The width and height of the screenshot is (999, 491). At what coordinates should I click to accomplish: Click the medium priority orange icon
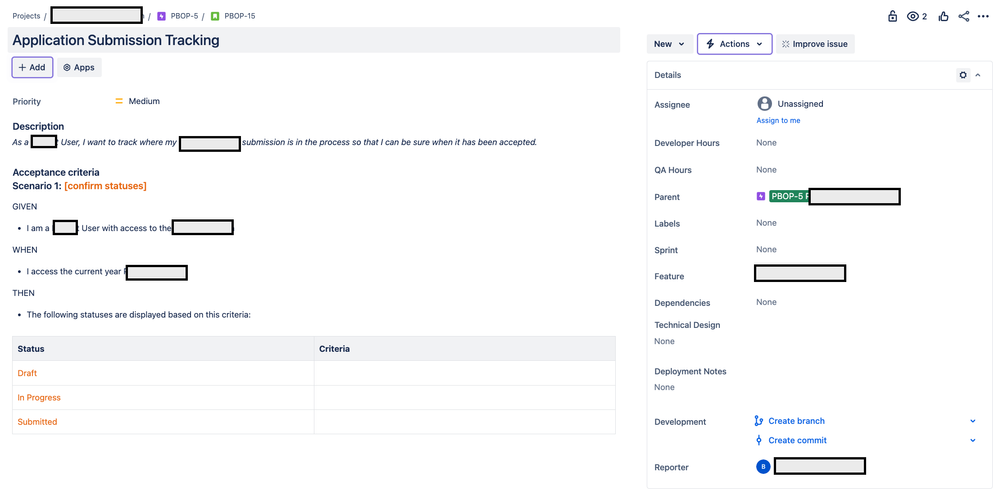click(x=119, y=101)
